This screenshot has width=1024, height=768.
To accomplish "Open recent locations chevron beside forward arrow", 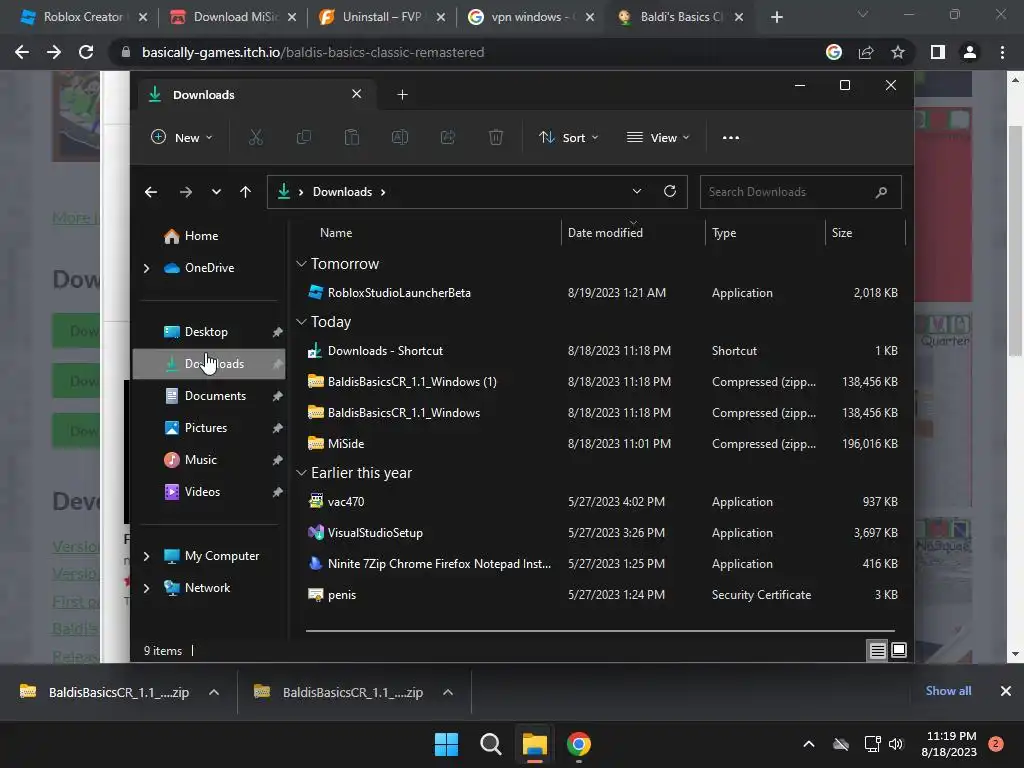I will (216, 192).
